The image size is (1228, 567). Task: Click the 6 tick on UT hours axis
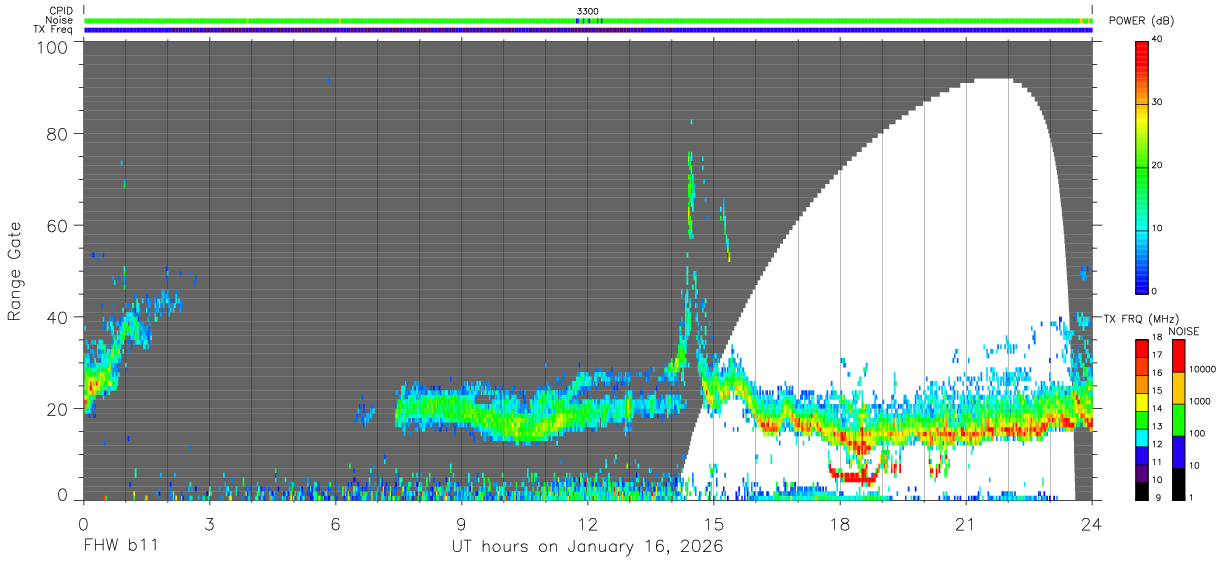coord(335,522)
